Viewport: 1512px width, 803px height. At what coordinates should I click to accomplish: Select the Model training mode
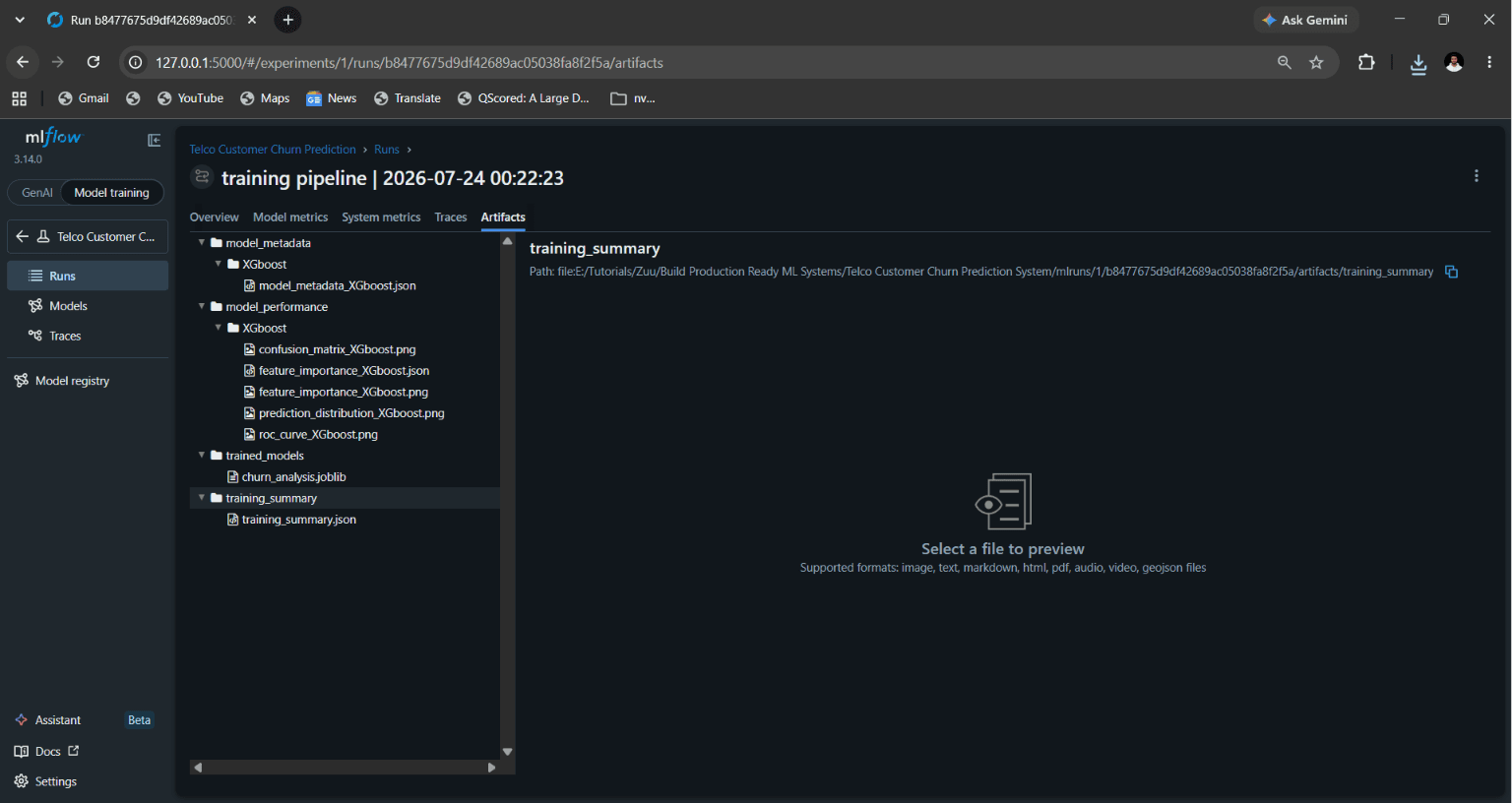(x=111, y=193)
